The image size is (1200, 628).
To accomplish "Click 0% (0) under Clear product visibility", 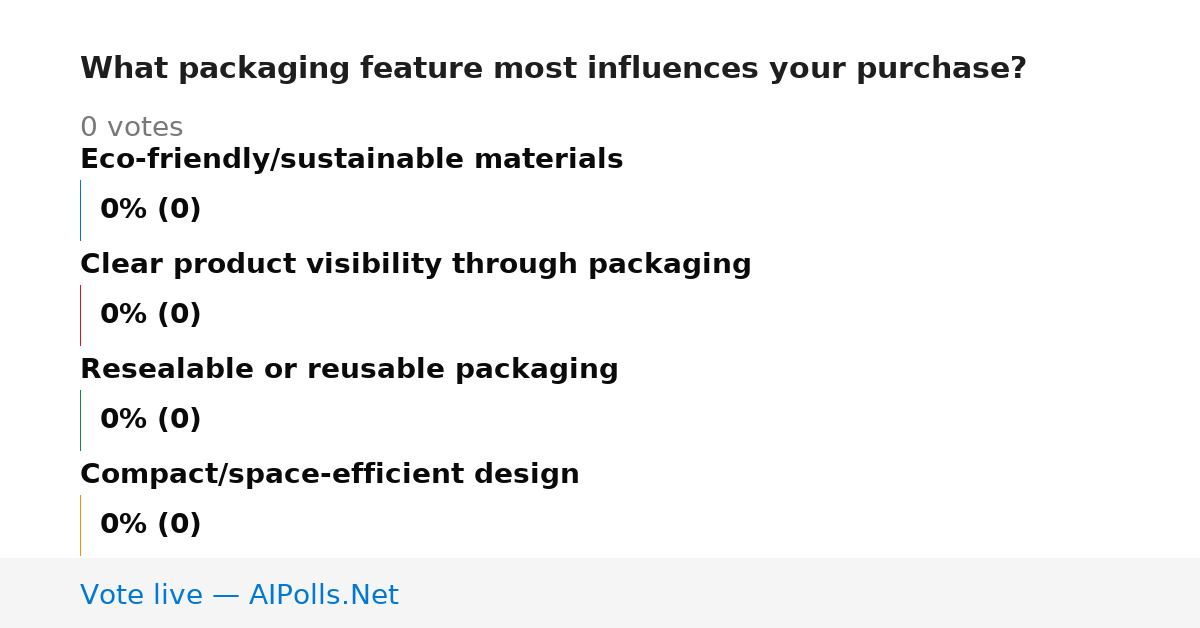I will click(x=150, y=315).
